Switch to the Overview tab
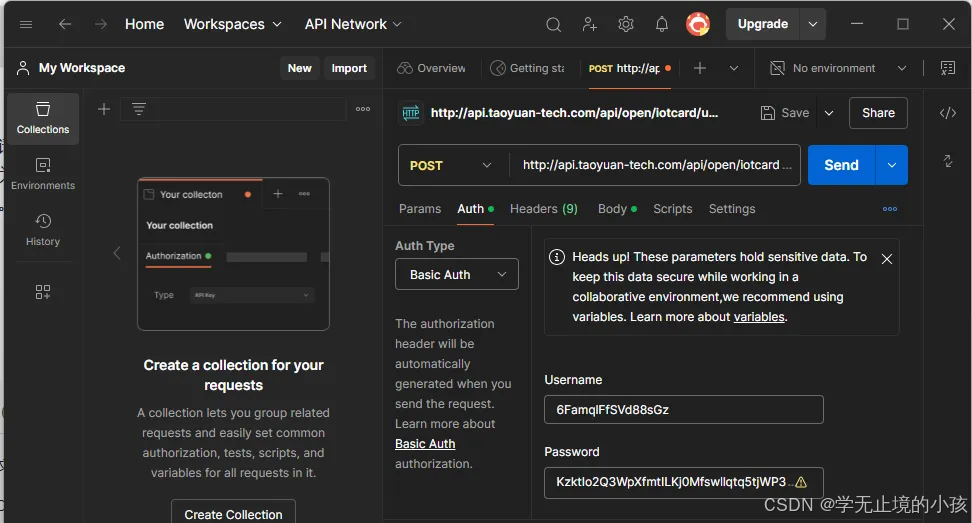 (431, 68)
